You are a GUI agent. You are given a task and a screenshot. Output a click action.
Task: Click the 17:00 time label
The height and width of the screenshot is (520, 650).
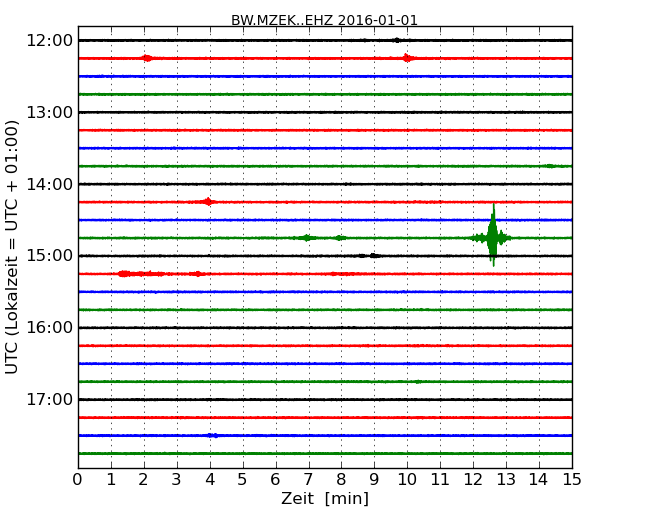49,400
